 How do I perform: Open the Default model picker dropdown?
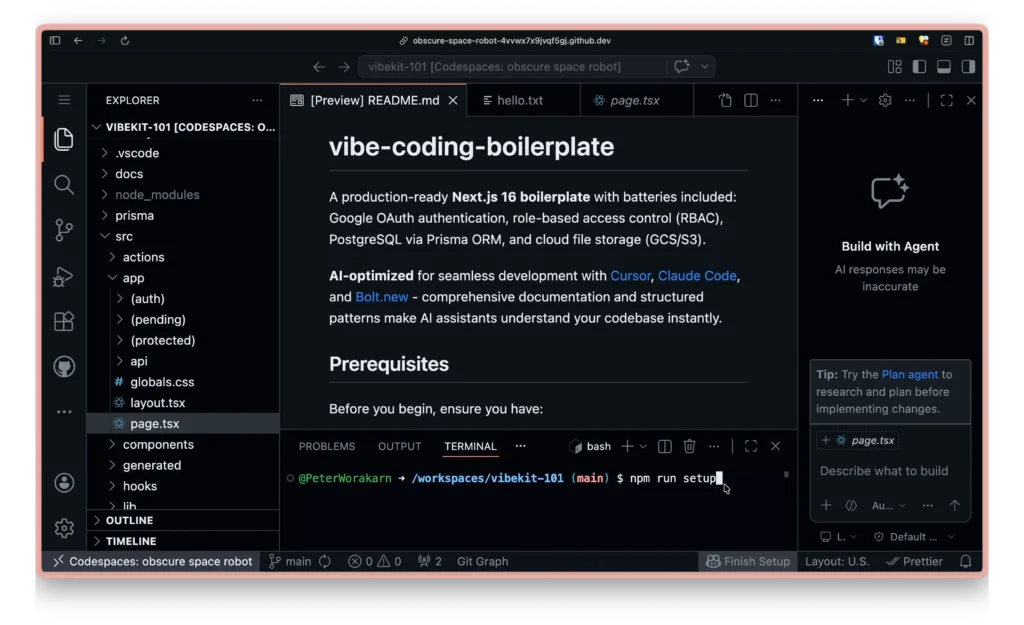(x=914, y=537)
